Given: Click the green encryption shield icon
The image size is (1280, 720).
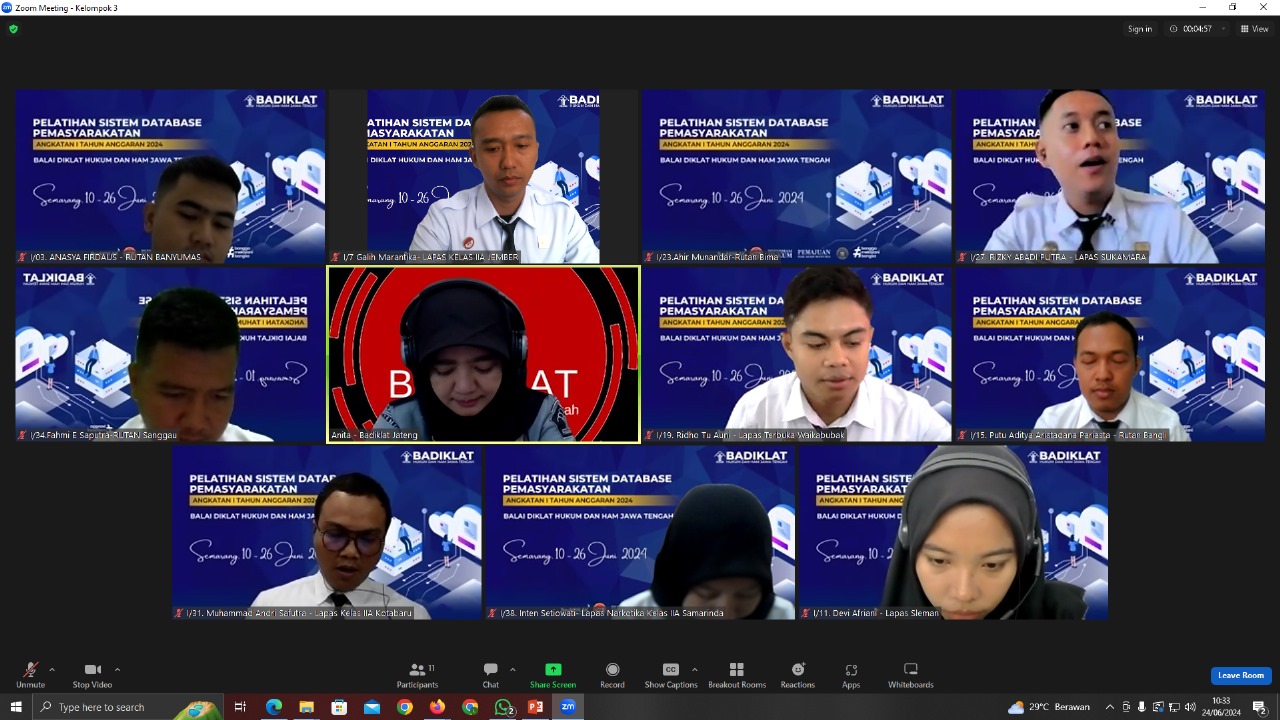Looking at the screenshot, I should coord(13,29).
